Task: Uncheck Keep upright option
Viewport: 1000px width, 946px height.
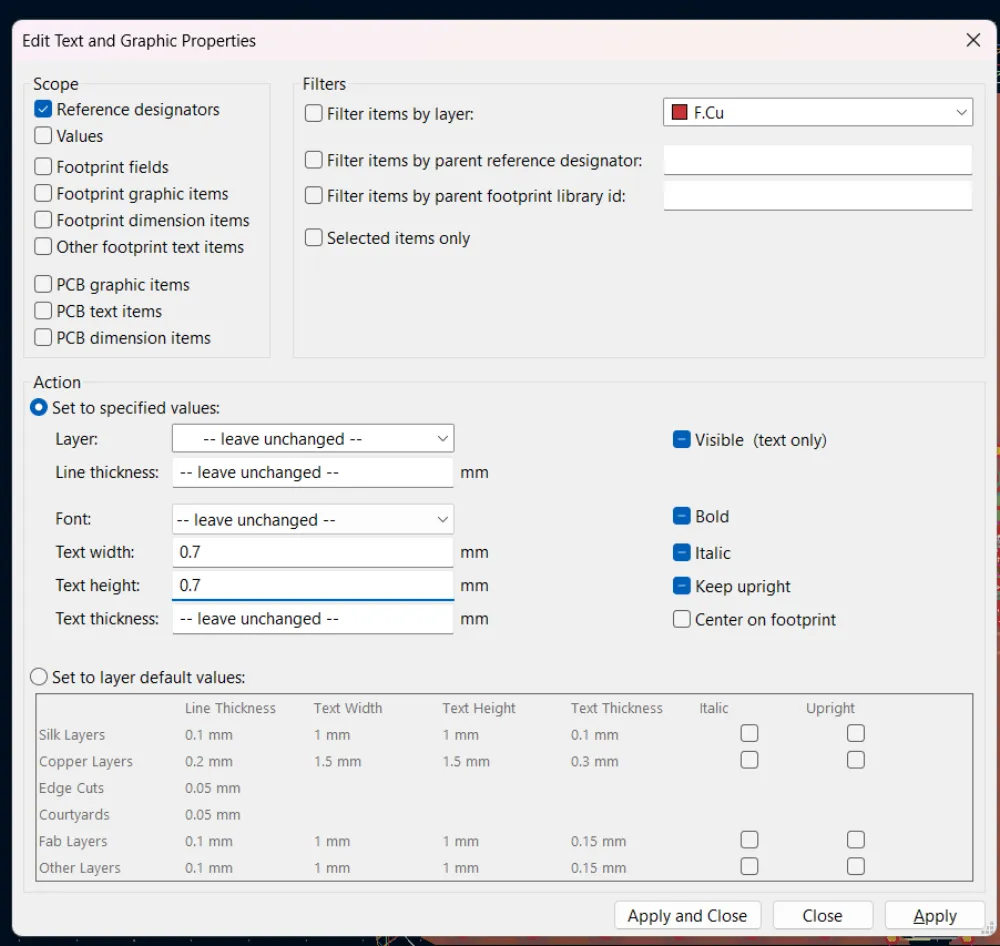Action: tap(681, 586)
